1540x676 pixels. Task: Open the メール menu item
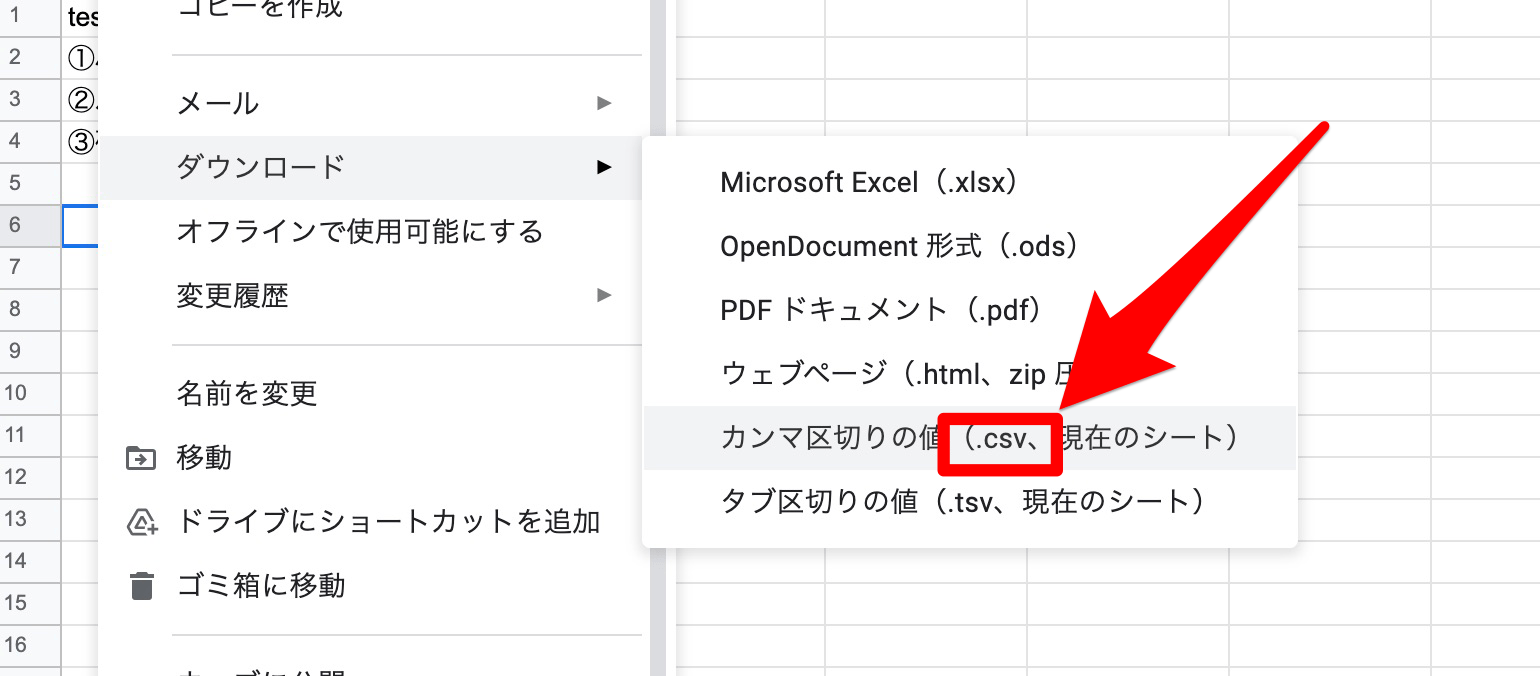pyautogui.click(x=218, y=103)
